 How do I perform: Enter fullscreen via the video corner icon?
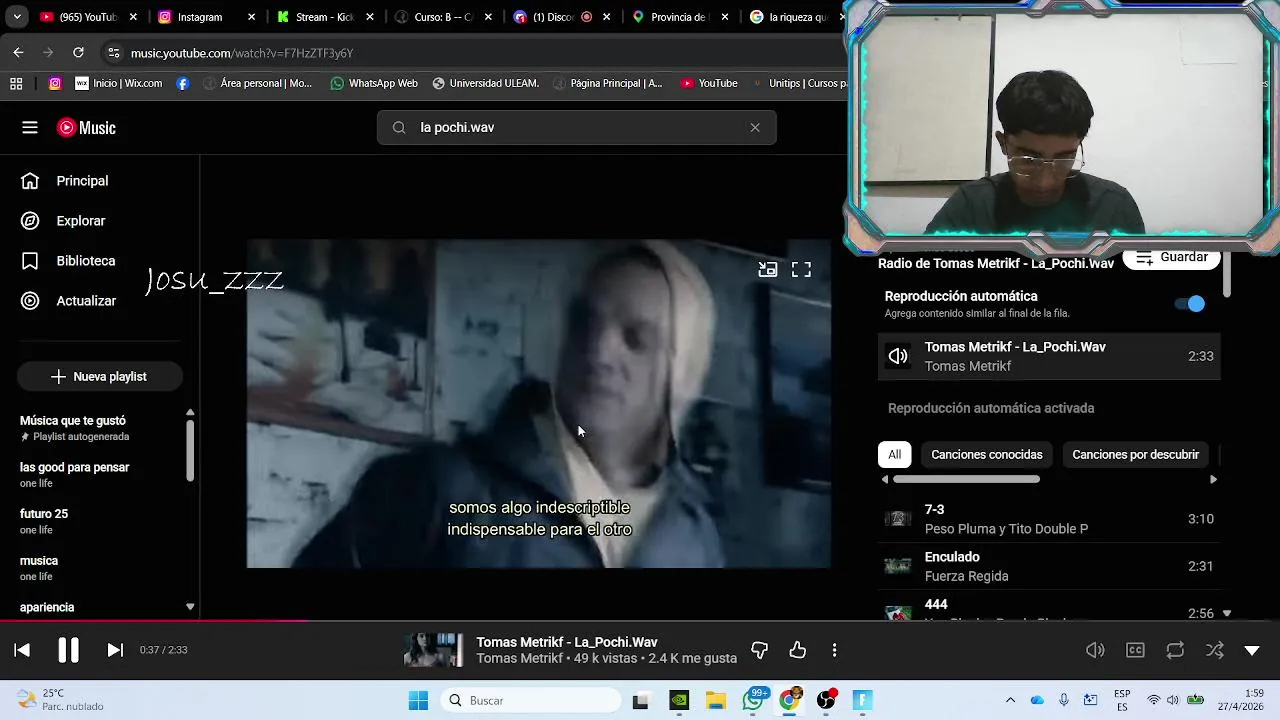(801, 269)
